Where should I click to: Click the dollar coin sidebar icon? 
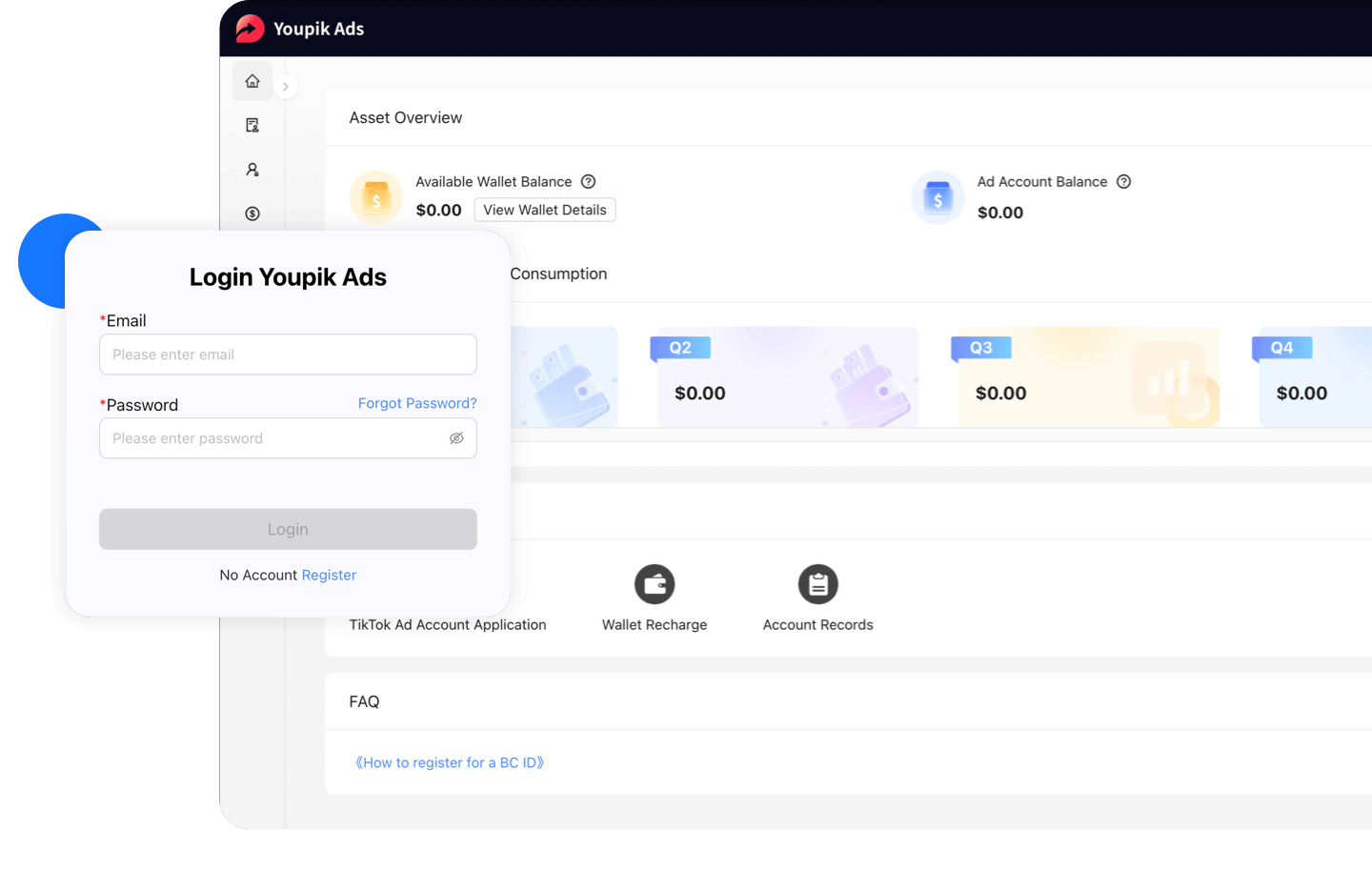[252, 213]
